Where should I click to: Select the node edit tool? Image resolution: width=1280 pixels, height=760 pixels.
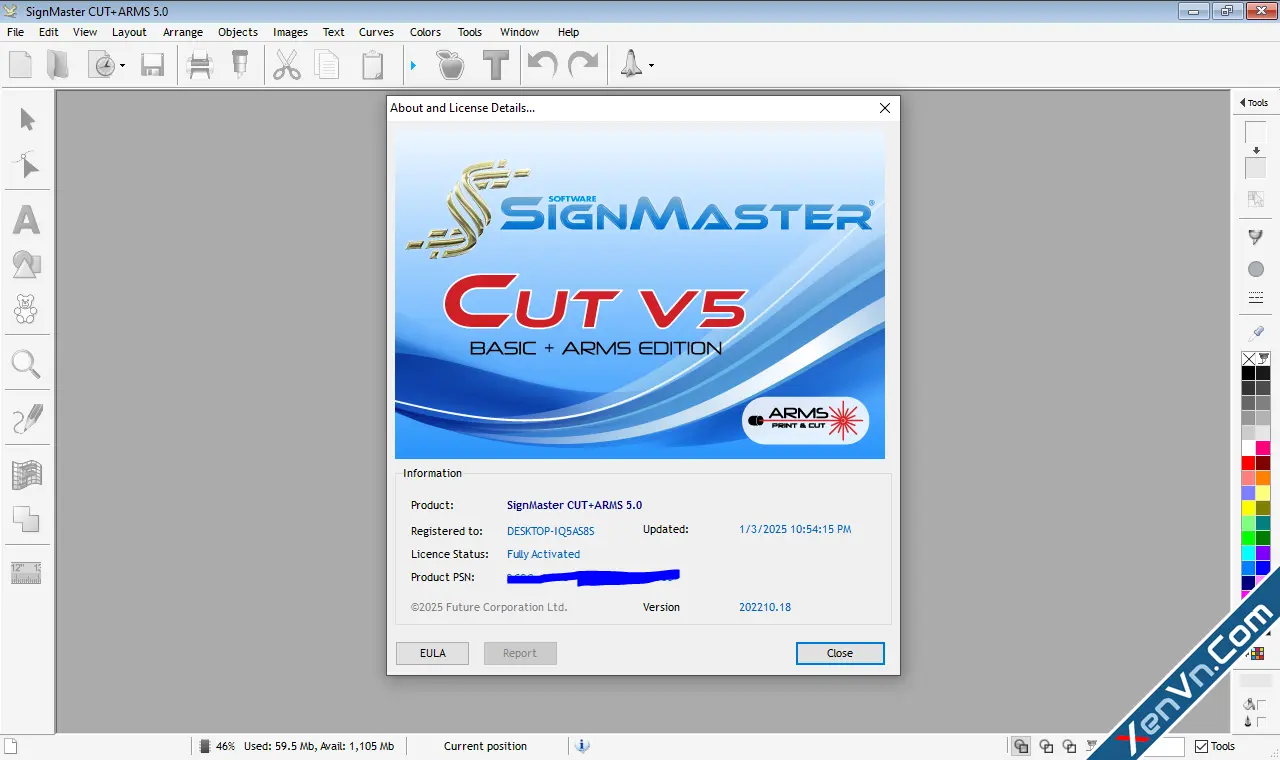[27, 165]
